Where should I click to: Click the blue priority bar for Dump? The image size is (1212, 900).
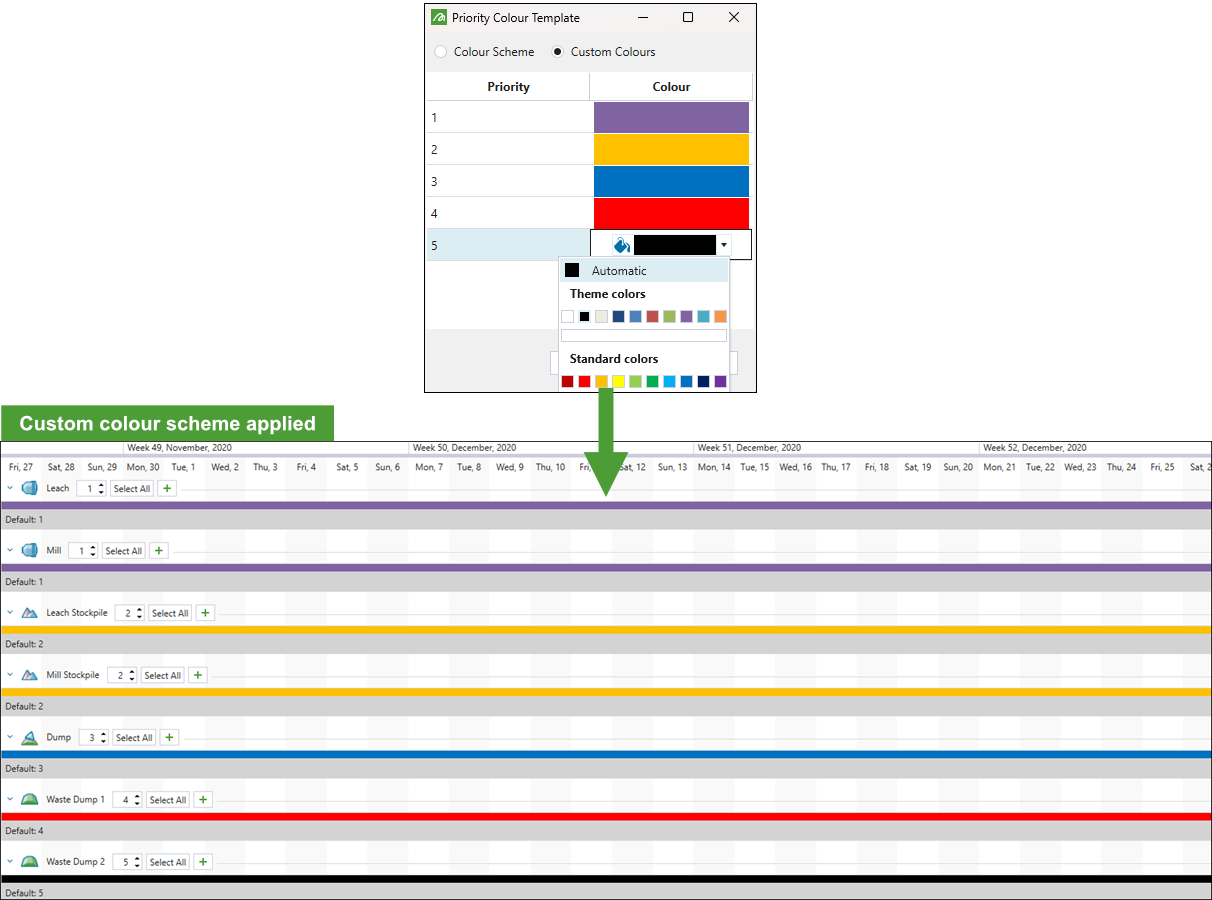coord(606,755)
